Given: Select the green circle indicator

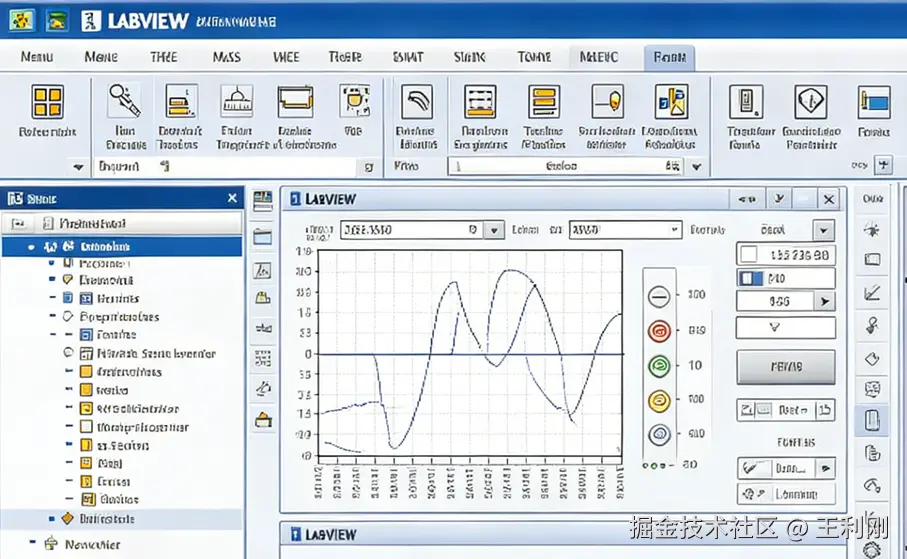Looking at the screenshot, I should 659,366.
